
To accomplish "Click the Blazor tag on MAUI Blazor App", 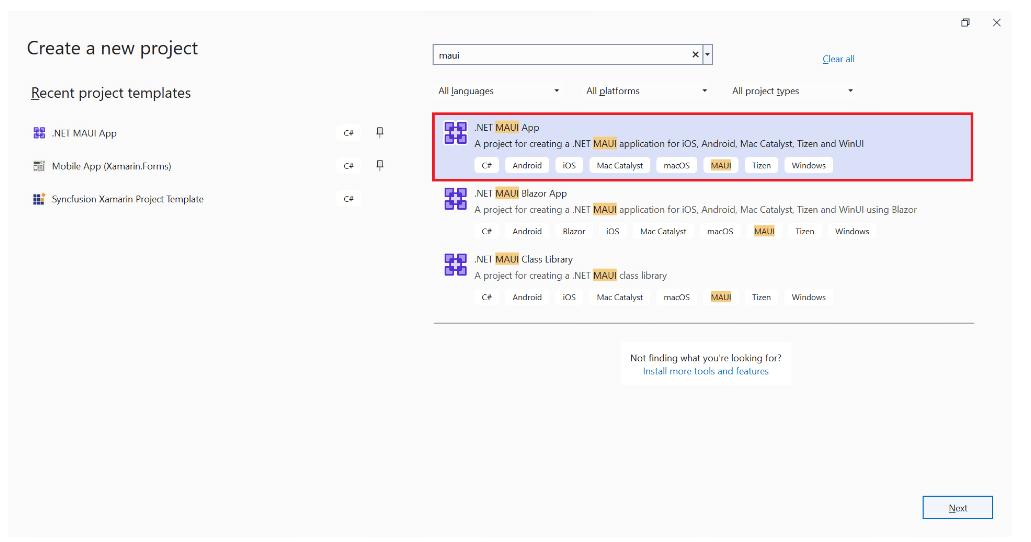I will click(573, 231).
